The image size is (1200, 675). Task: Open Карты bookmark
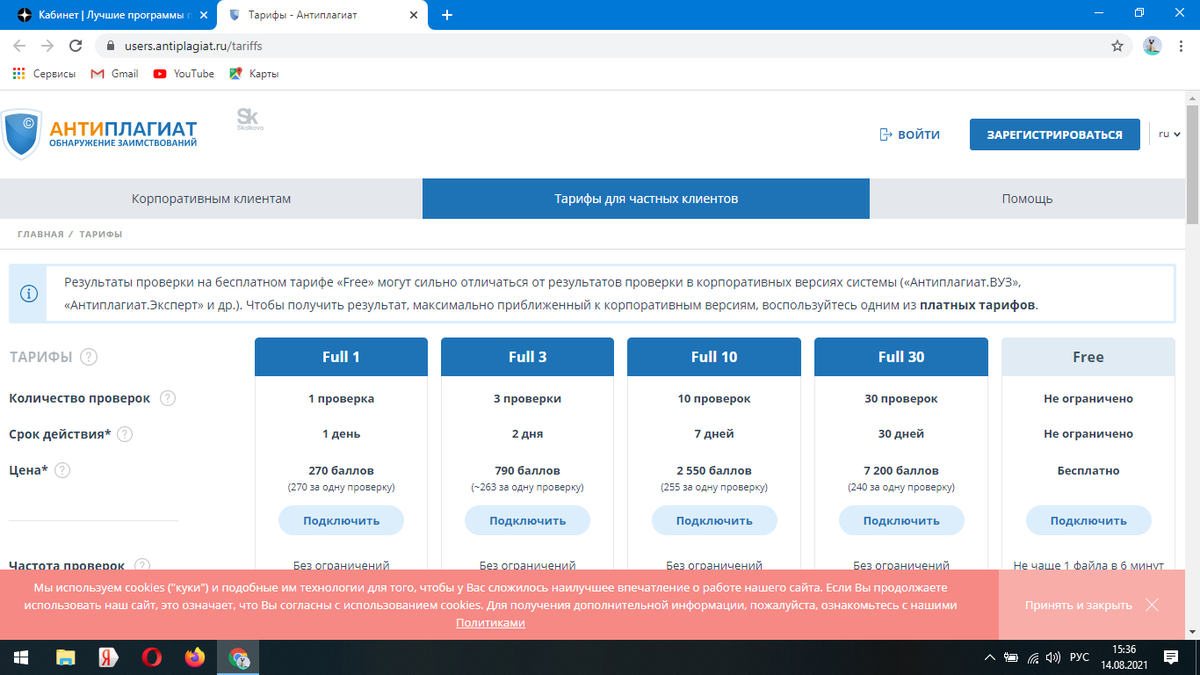point(254,74)
